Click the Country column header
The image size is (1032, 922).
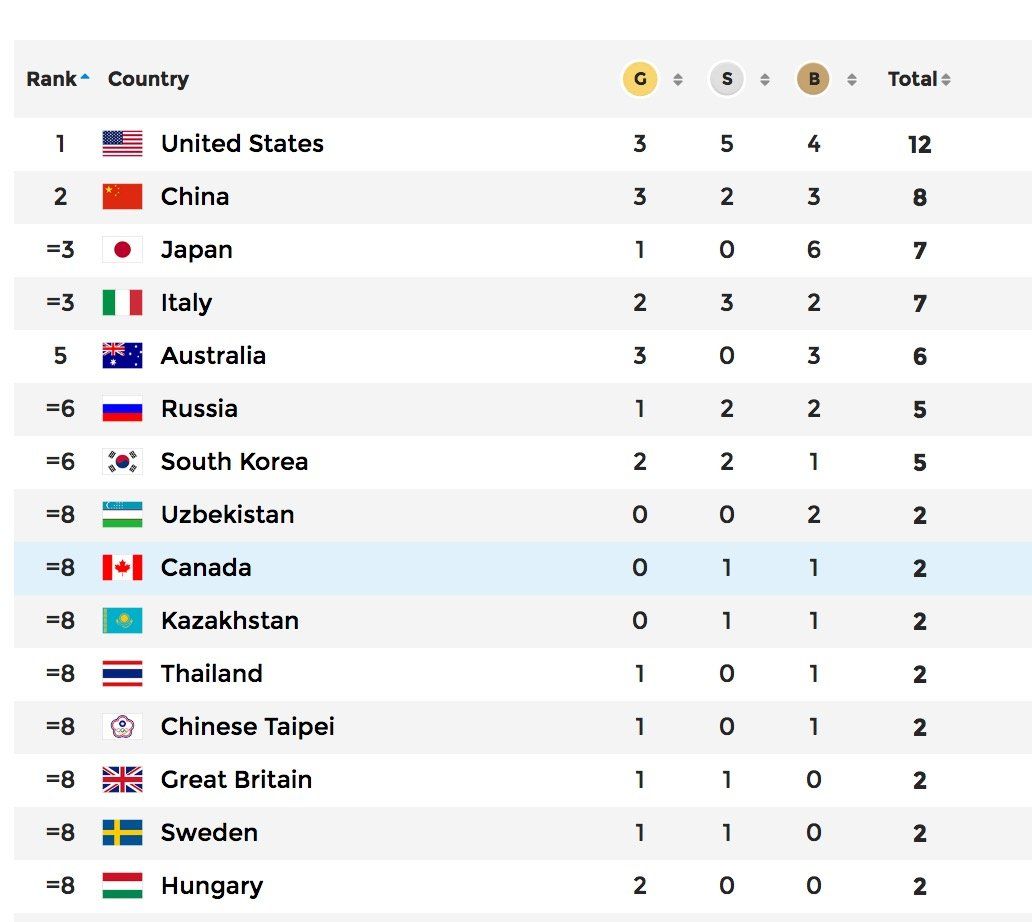(x=148, y=79)
